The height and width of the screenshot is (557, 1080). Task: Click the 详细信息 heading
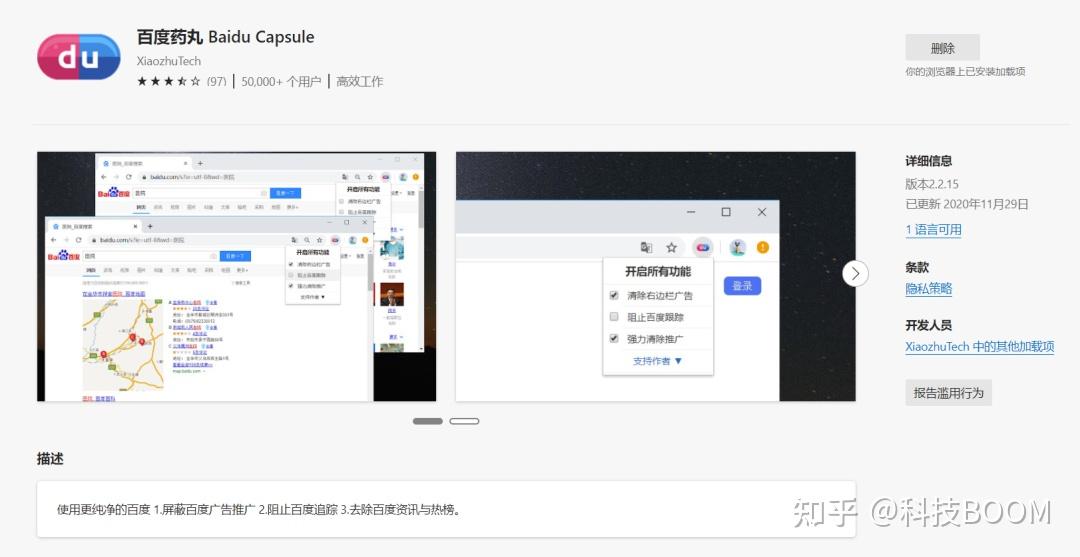tap(928, 161)
